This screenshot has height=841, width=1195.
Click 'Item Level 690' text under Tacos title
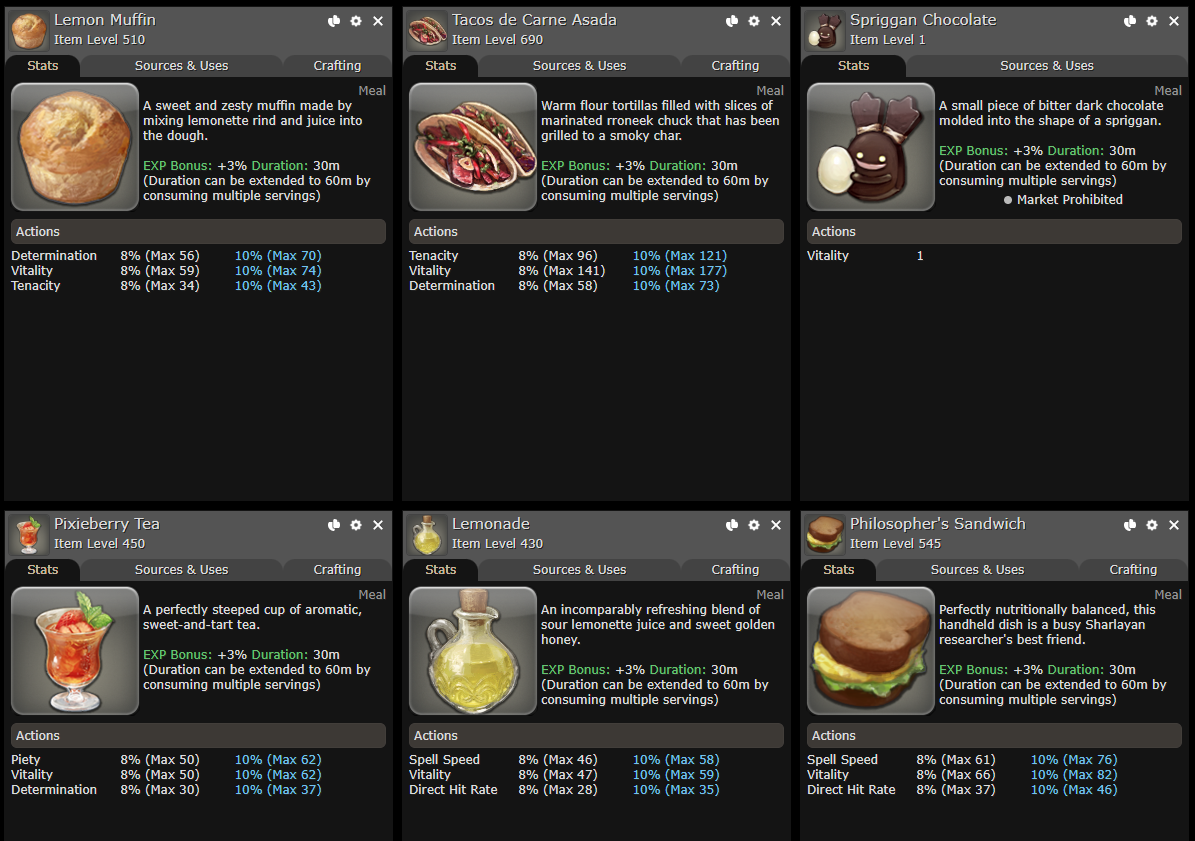(x=497, y=40)
